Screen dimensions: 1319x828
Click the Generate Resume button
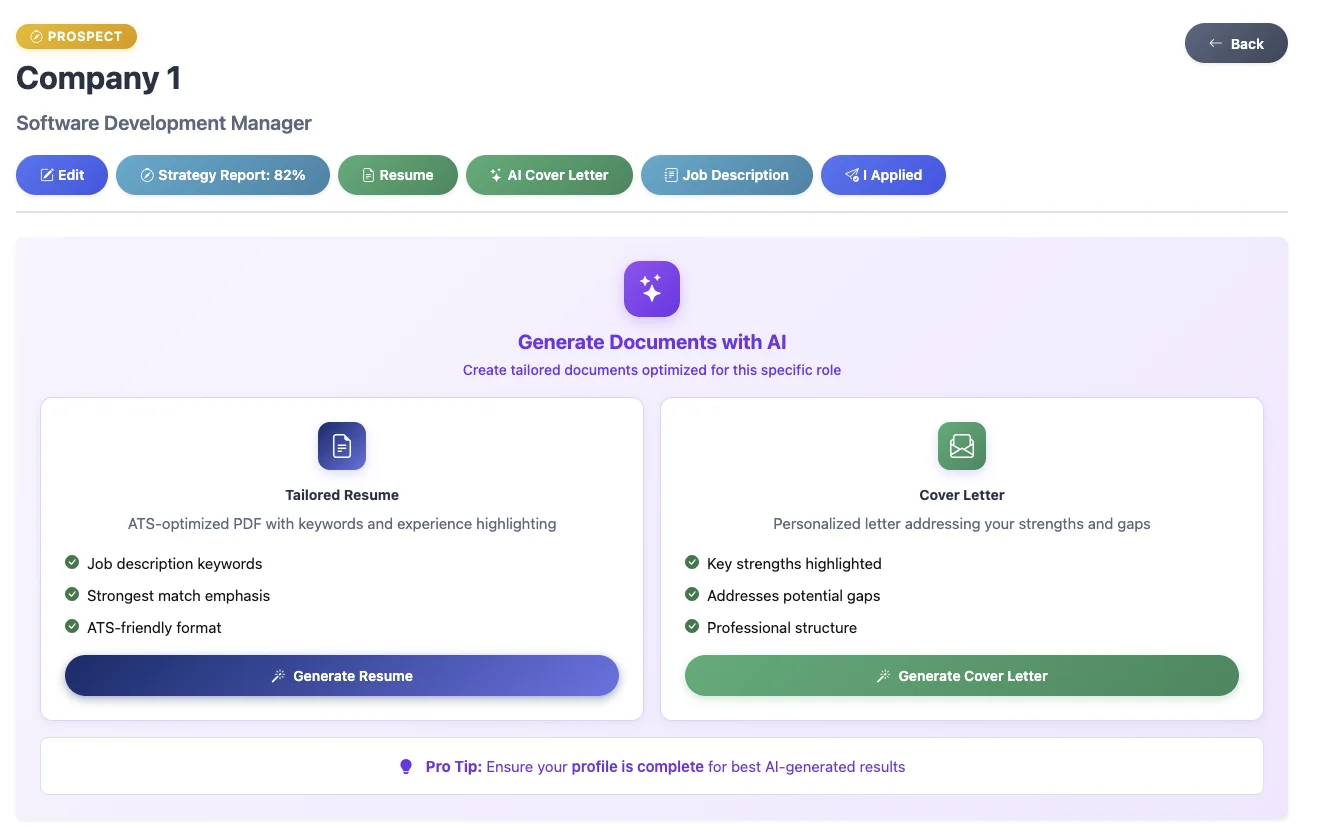pyautogui.click(x=341, y=675)
